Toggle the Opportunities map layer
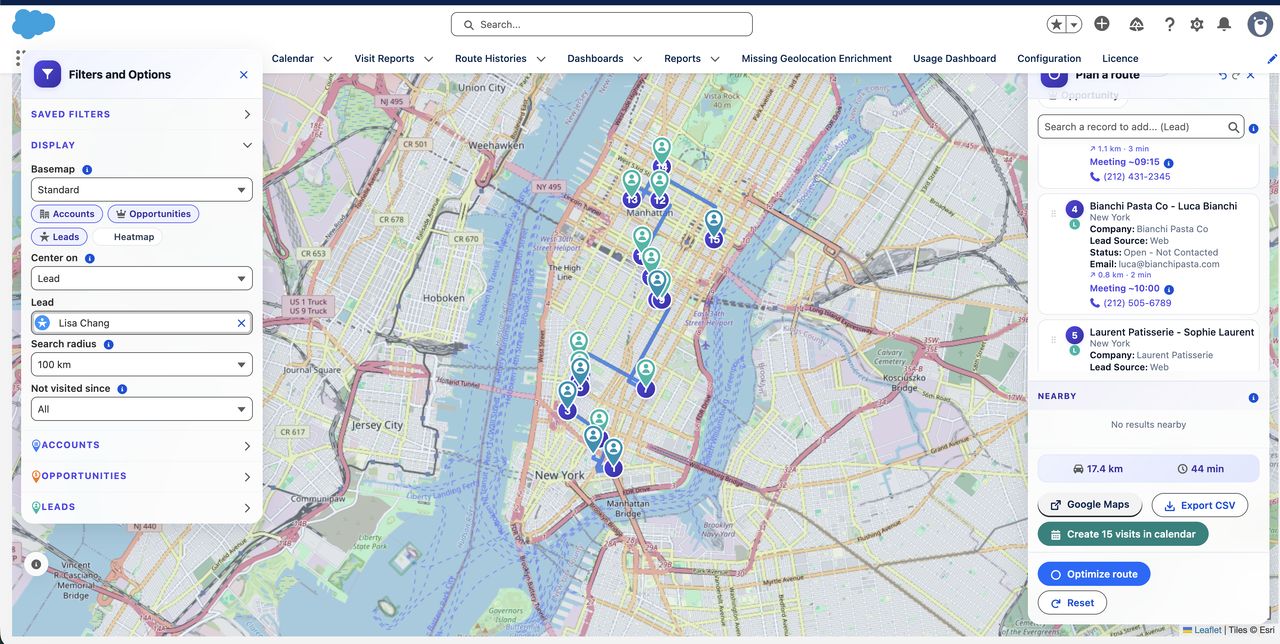This screenshot has height=644, width=1280. (153, 213)
